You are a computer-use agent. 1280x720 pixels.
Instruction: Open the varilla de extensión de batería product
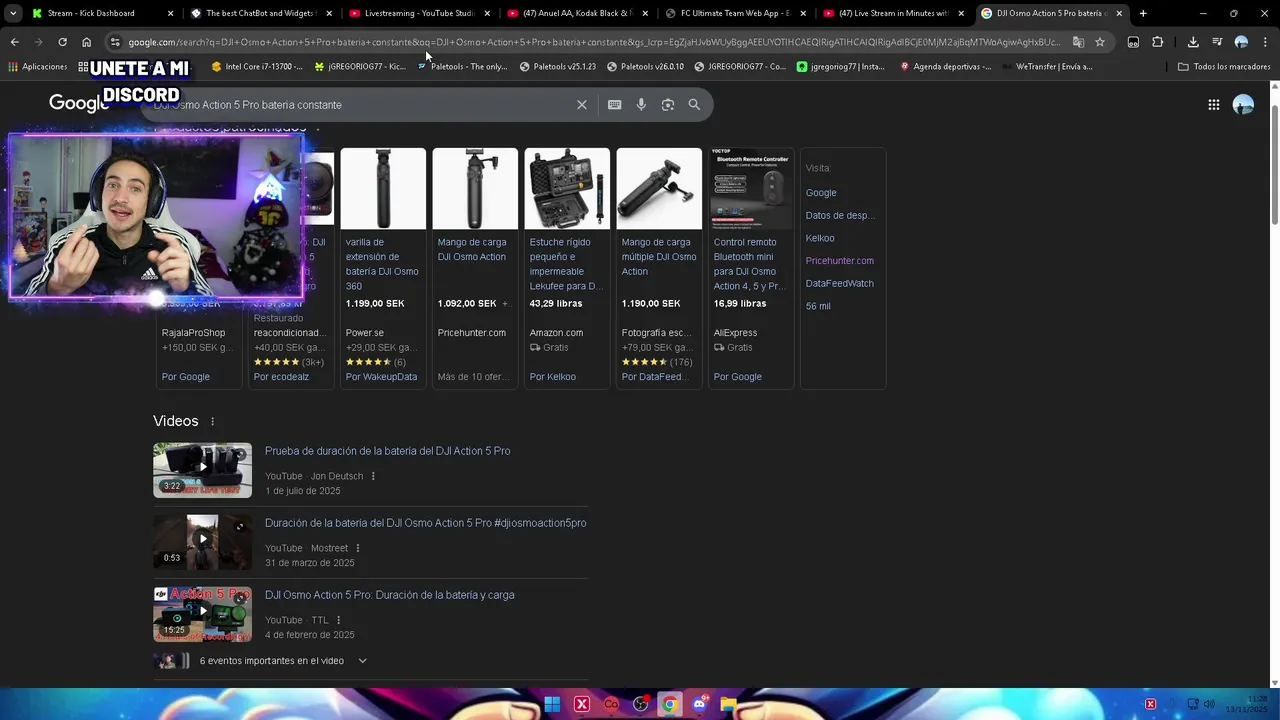(382, 264)
